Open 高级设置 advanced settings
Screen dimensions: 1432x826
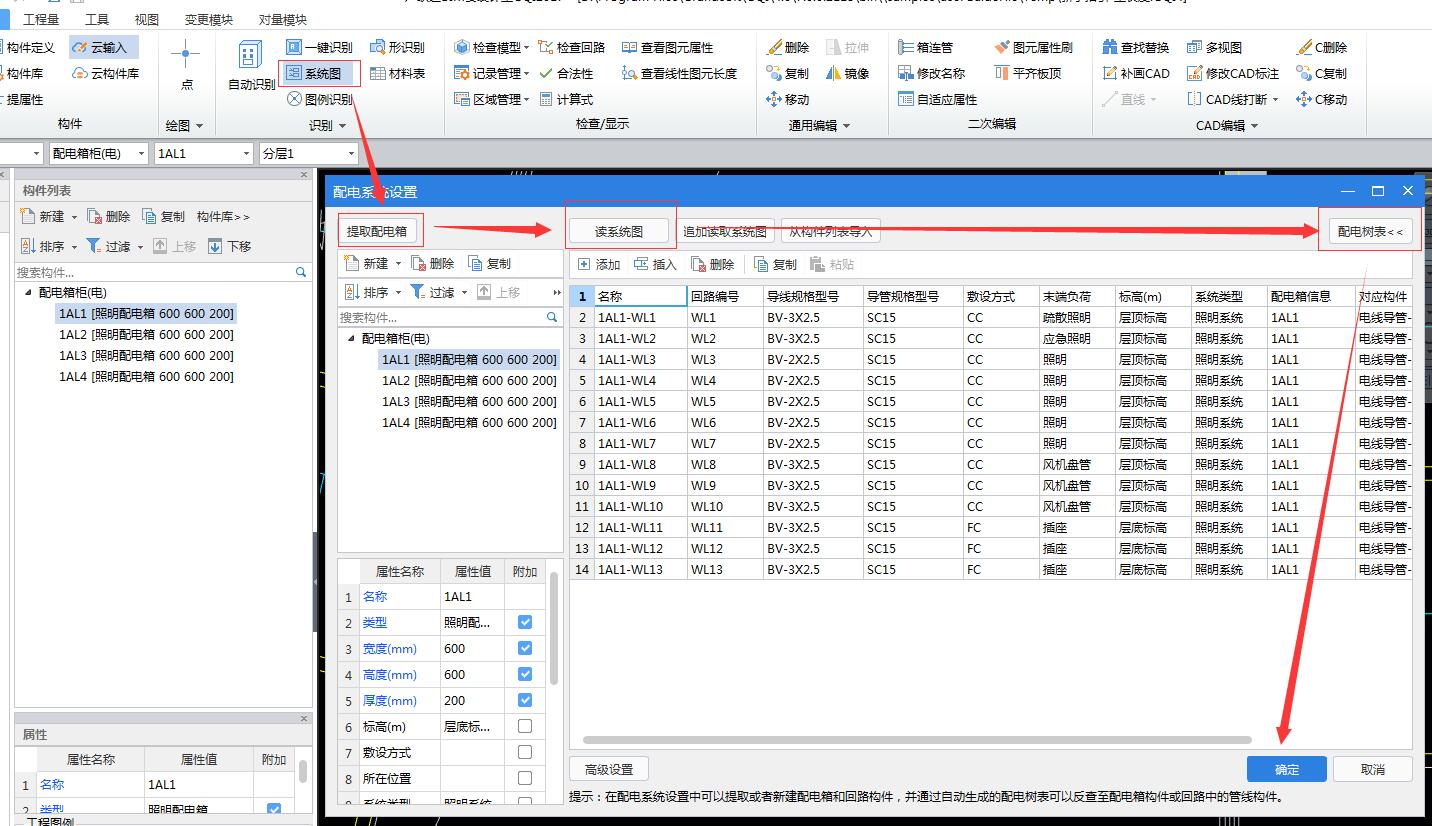pyautogui.click(x=609, y=769)
